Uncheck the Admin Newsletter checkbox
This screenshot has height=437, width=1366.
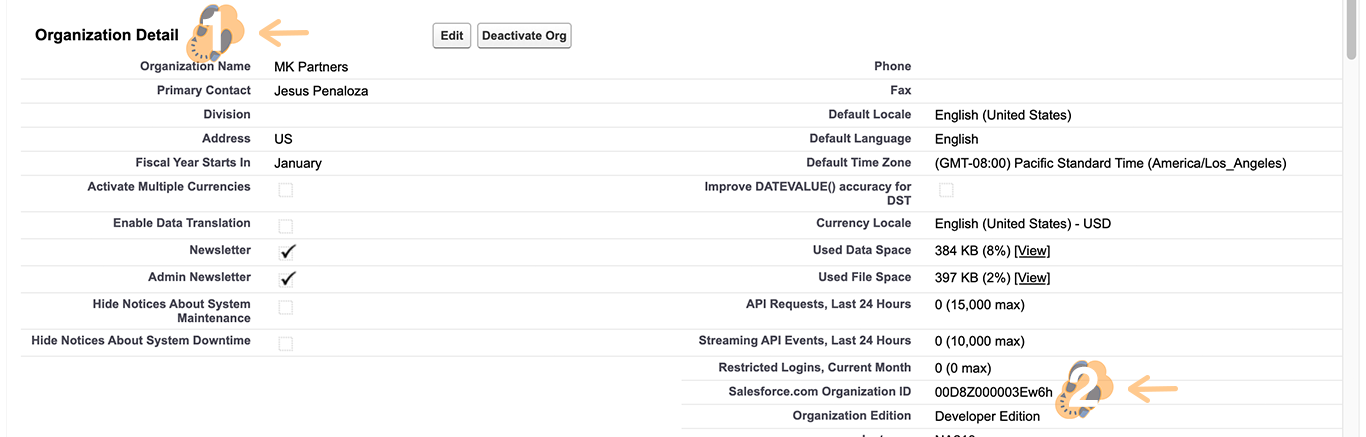coord(287,278)
